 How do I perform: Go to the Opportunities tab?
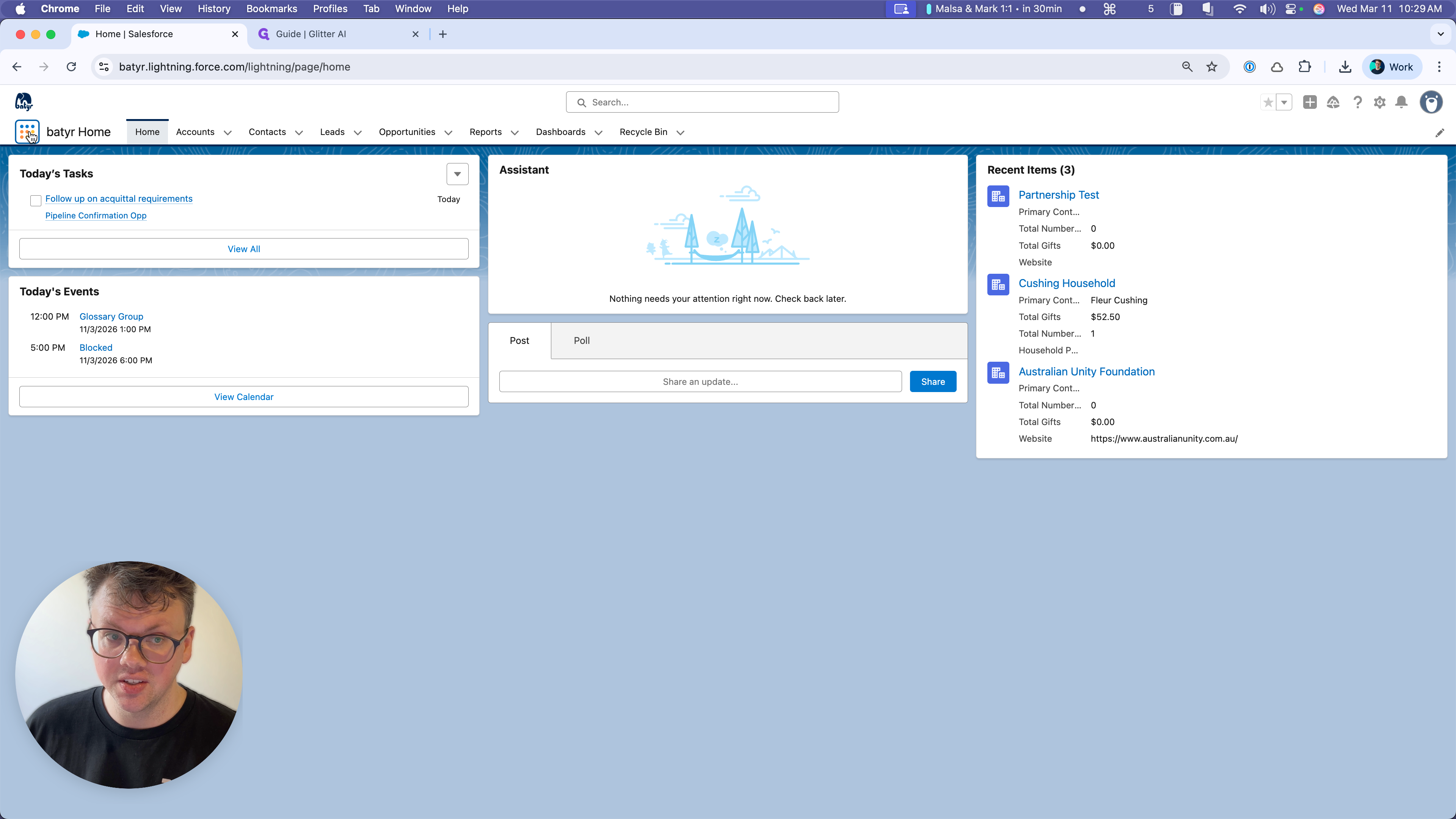pos(407,132)
